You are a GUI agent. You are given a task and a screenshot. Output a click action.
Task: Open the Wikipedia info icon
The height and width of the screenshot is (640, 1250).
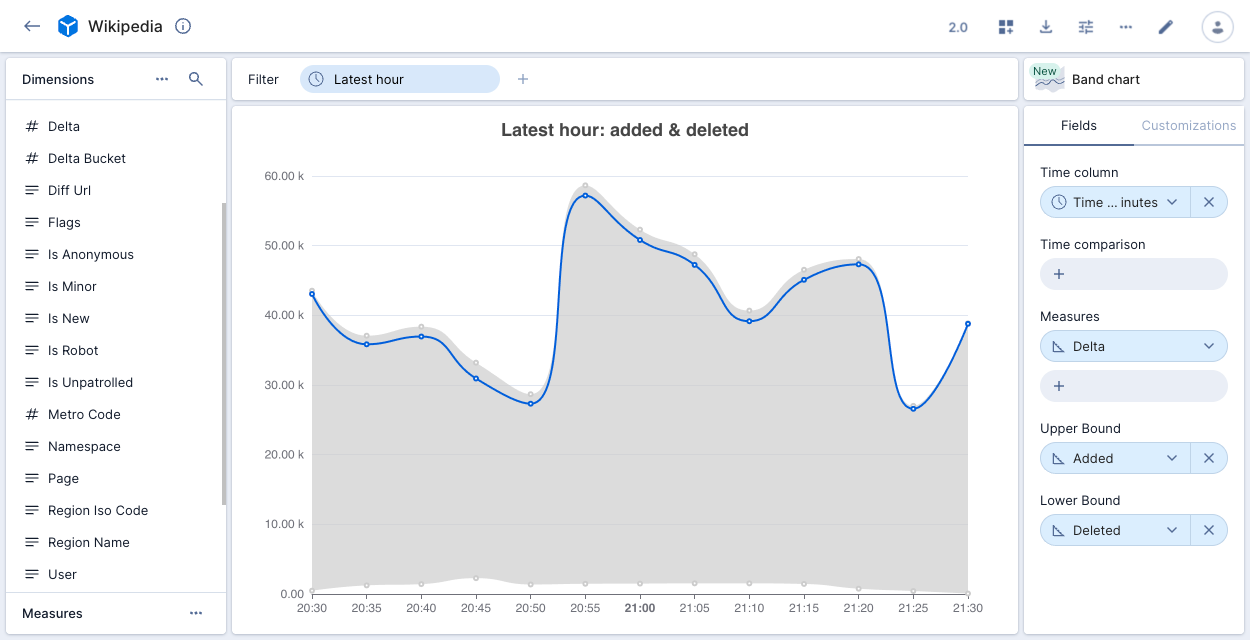coord(183,27)
